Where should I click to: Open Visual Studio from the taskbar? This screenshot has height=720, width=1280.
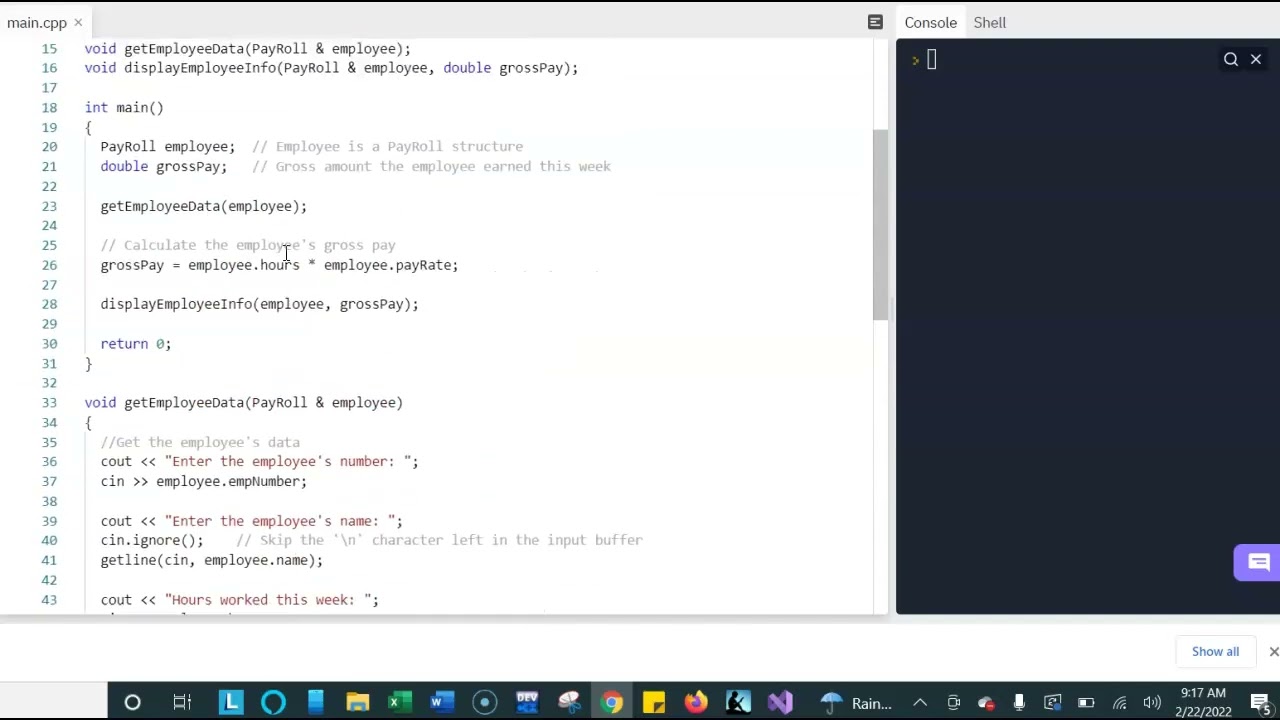(x=780, y=702)
